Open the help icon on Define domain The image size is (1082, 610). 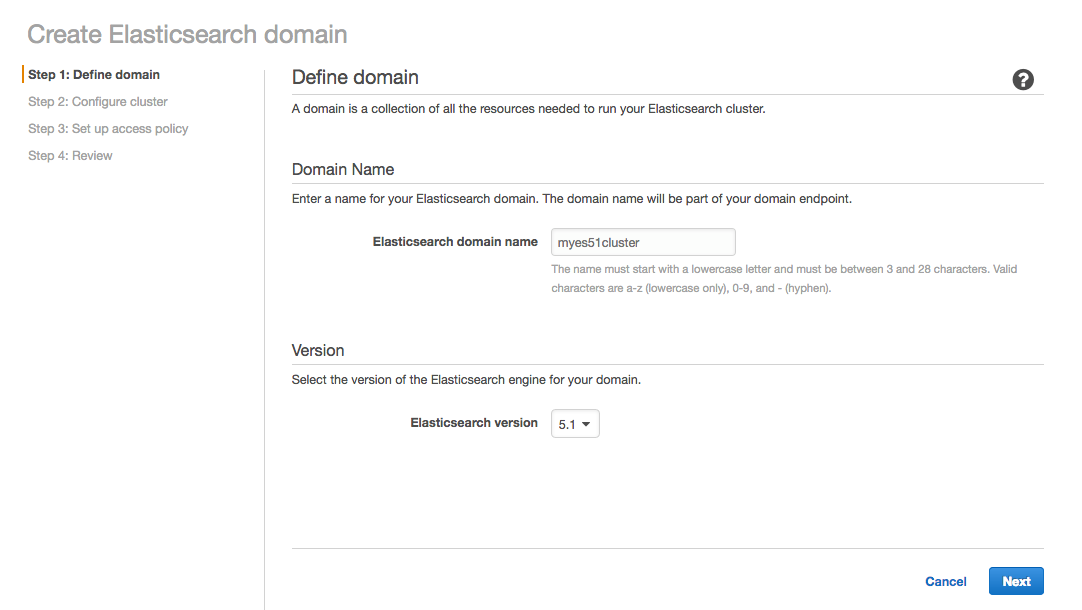(1023, 79)
